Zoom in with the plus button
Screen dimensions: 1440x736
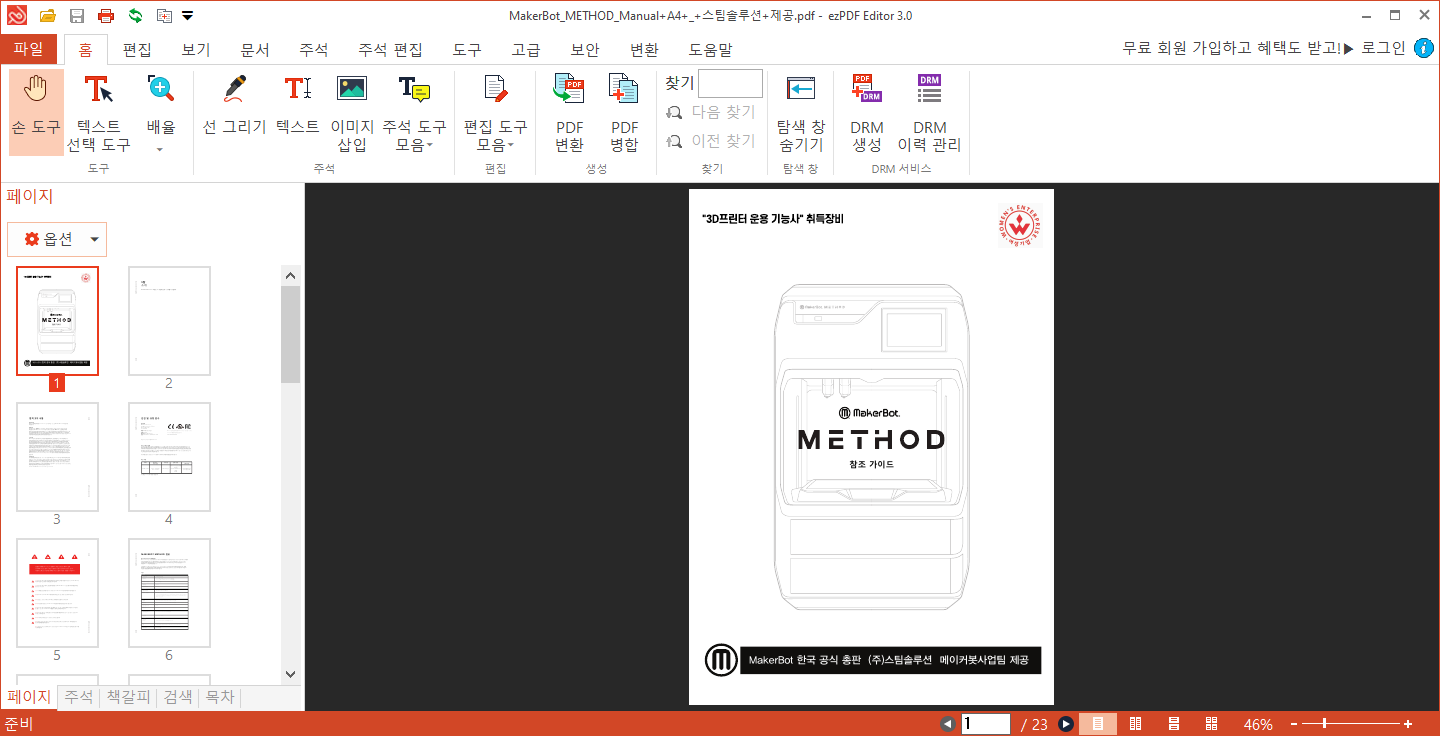(x=1408, y=724)
